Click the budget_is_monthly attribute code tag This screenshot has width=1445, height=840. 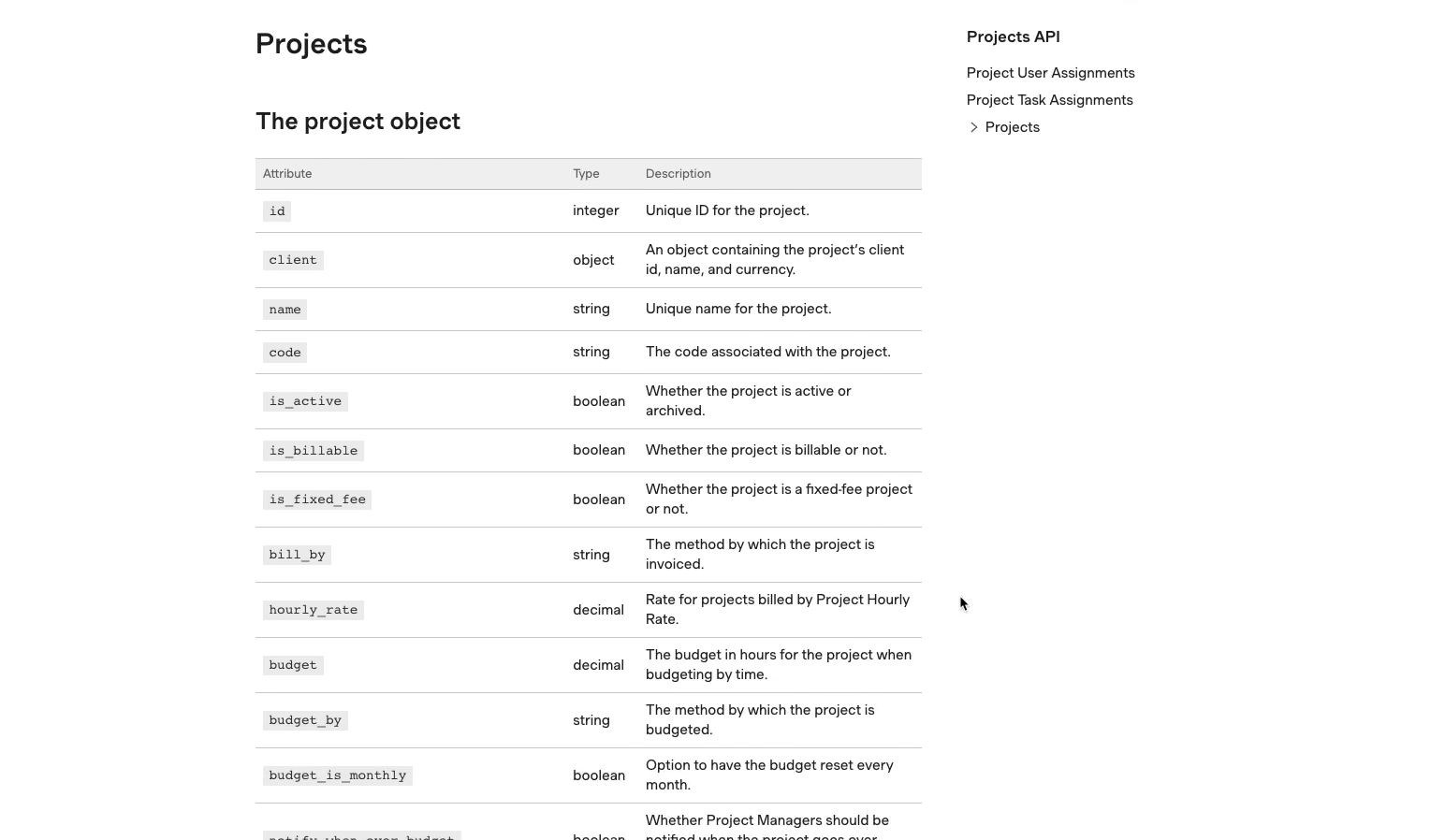click(x=337, y=775)
